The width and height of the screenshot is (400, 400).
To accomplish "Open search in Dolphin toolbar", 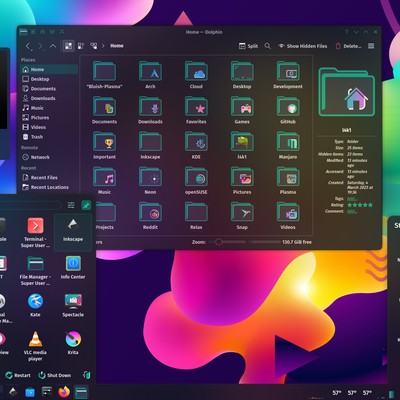I will click(268, 46).
